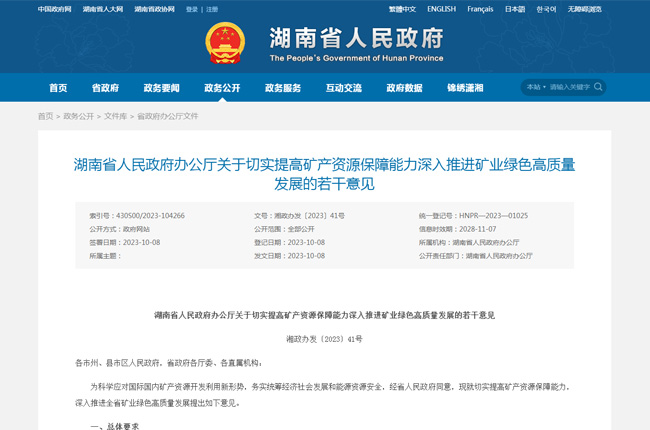Click the 登录 login link
This screenshot has width=650, height=430.
coord(191,9)
